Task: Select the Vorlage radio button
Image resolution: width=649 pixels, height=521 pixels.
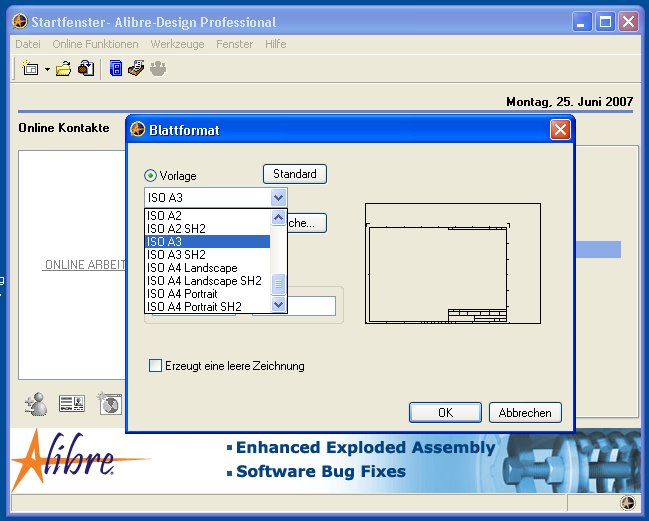Action: (x=150, y=175)
